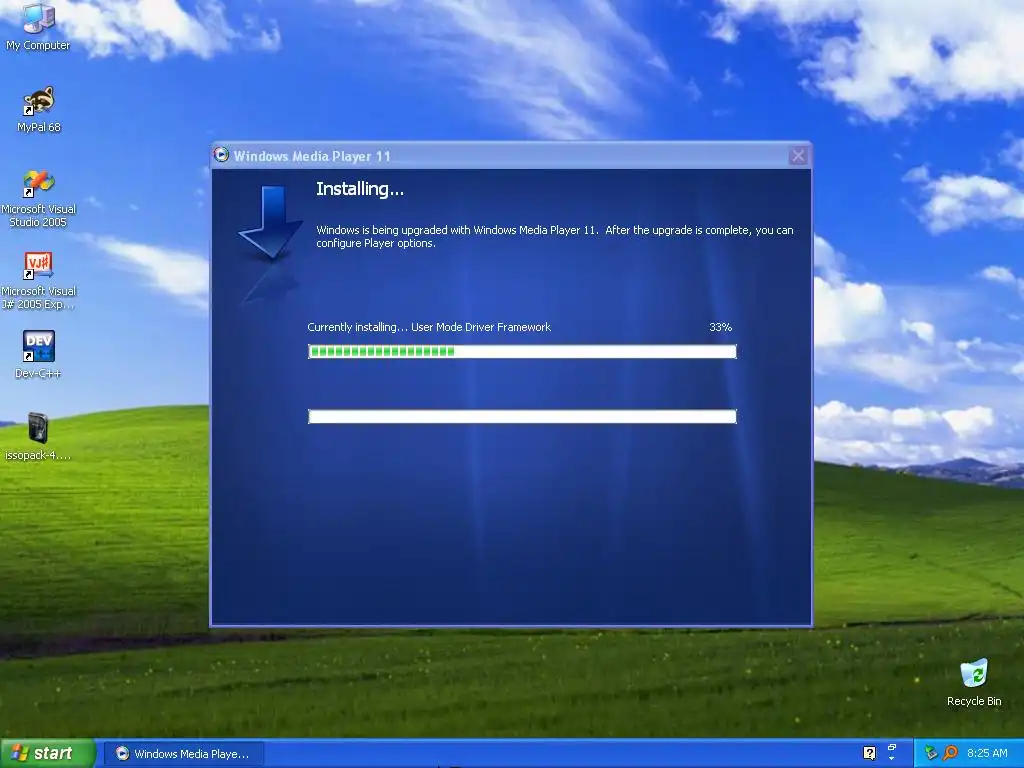This screenshot has width=1024, height=768.
Task: Open the My Computer desktop icon
Action: point(38,26)
